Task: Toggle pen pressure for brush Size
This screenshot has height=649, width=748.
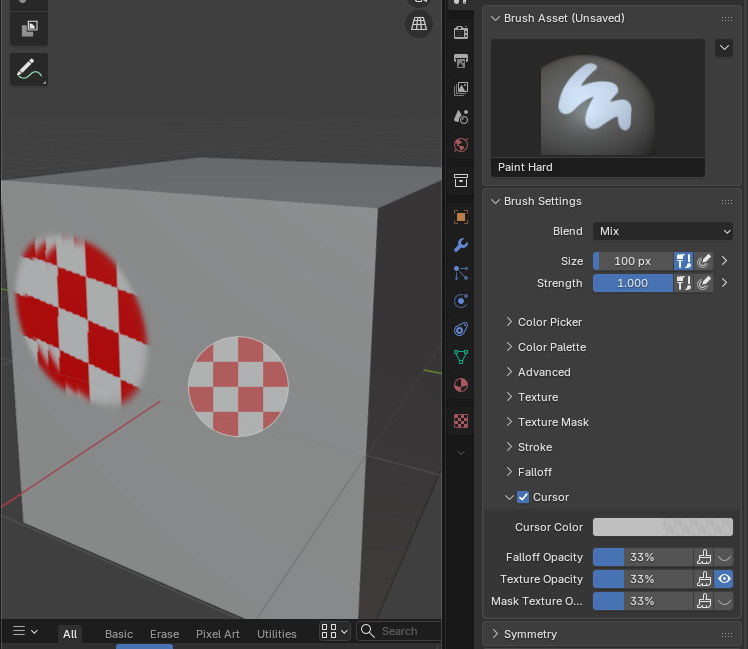Action: point(704,261)
